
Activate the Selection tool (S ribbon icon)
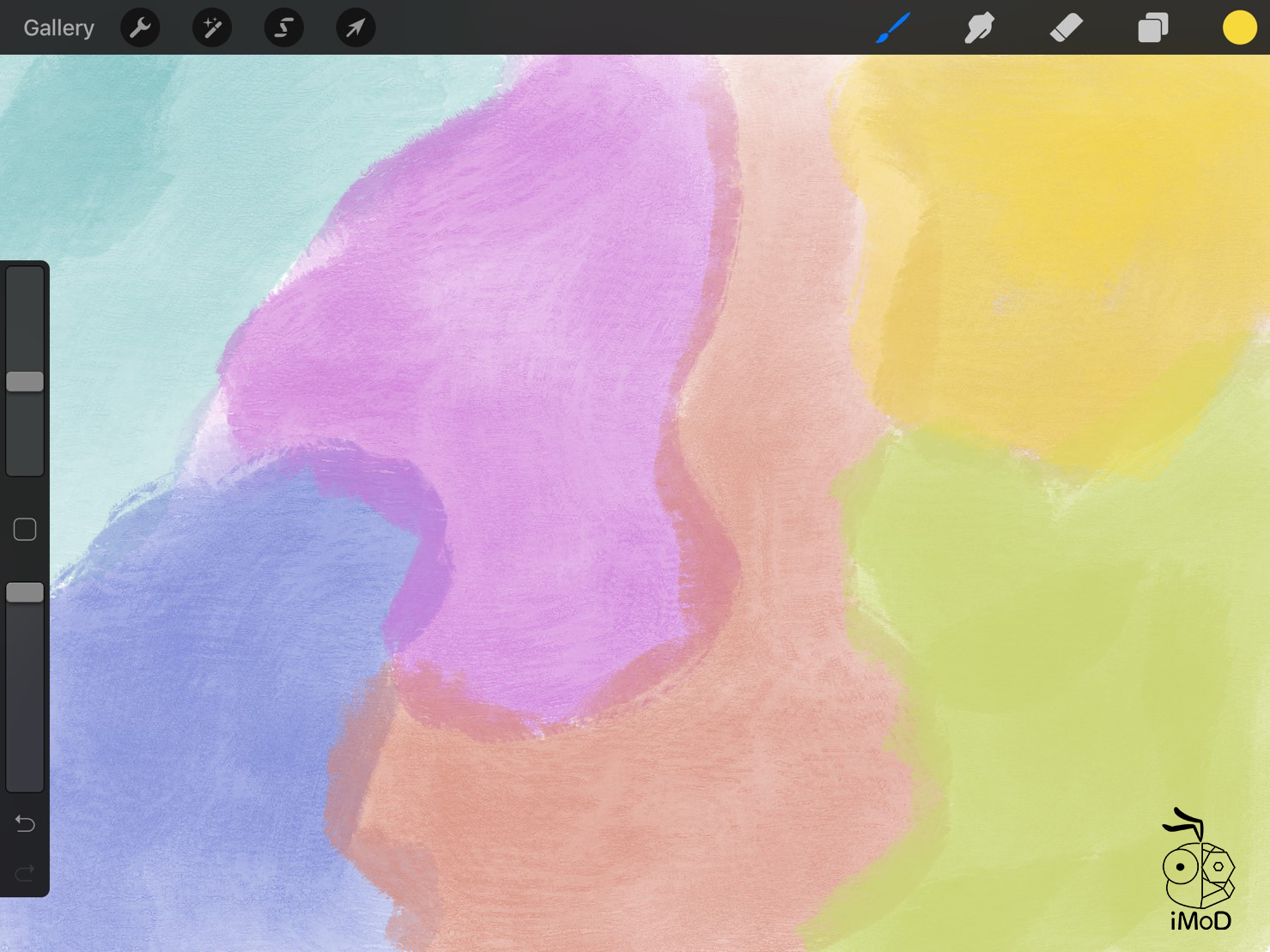click(x=283, y=27)
